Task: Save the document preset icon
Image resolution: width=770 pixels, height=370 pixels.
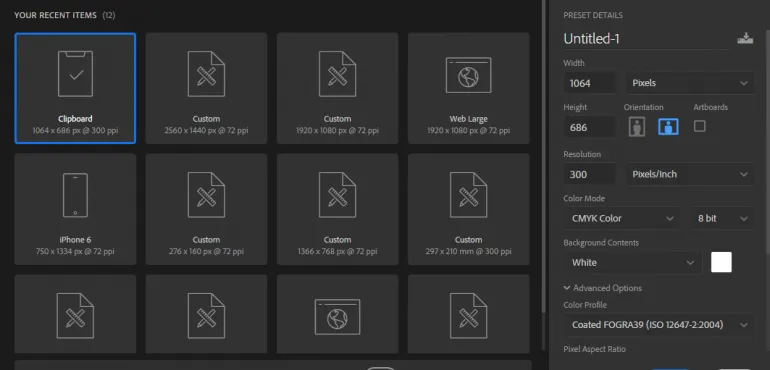Action: (745, 38)
